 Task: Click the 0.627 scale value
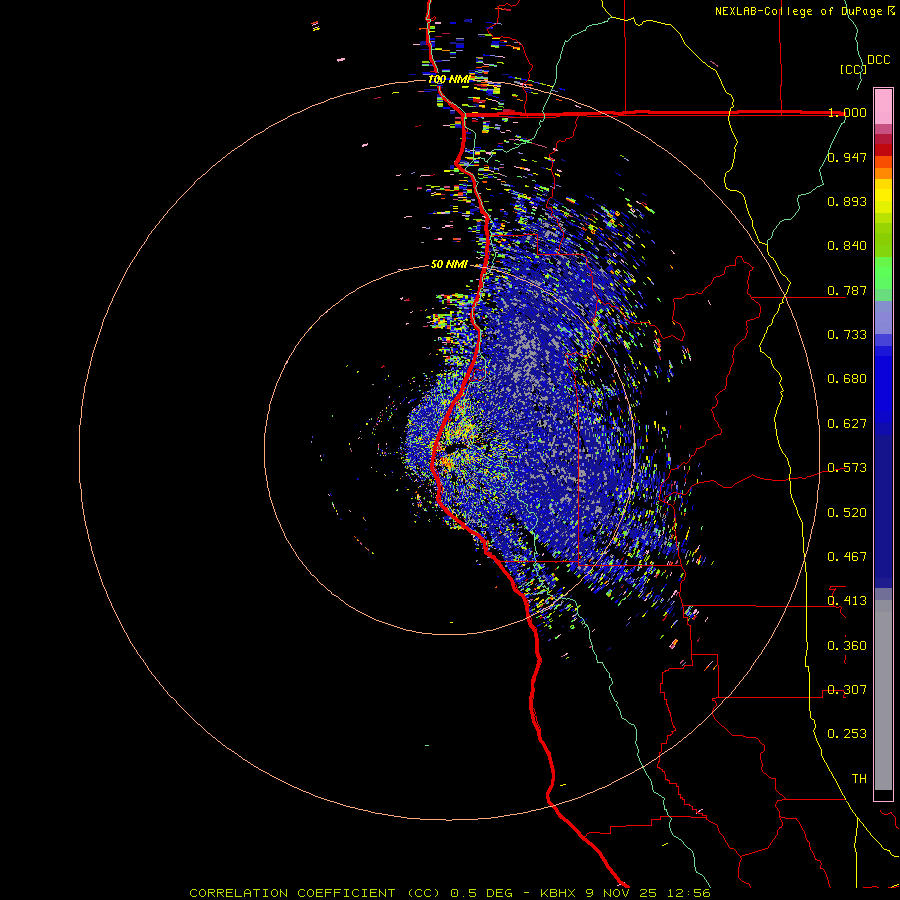847,424
